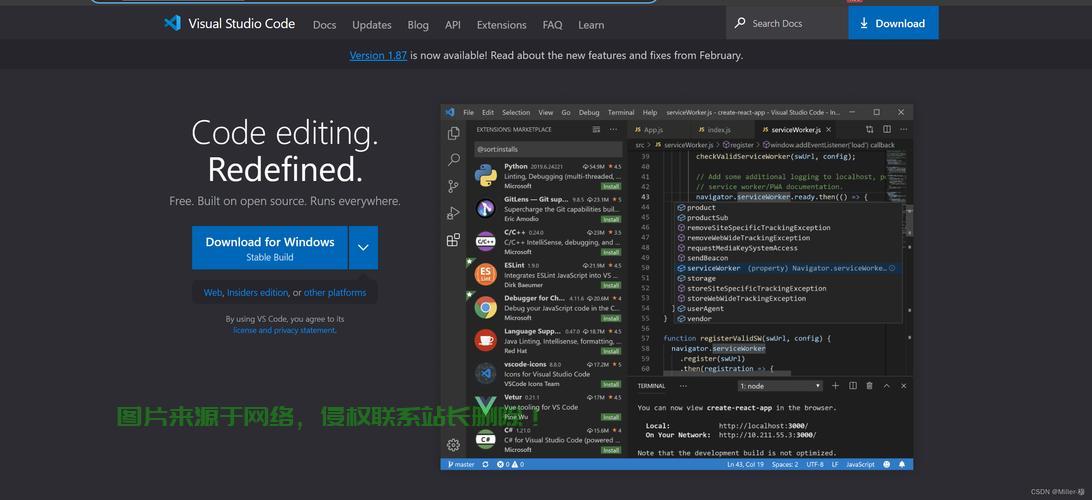Viewport: 1092px width, 500px height.
Task: Open the Selection menu in VS Code
Action: point(516,112)
